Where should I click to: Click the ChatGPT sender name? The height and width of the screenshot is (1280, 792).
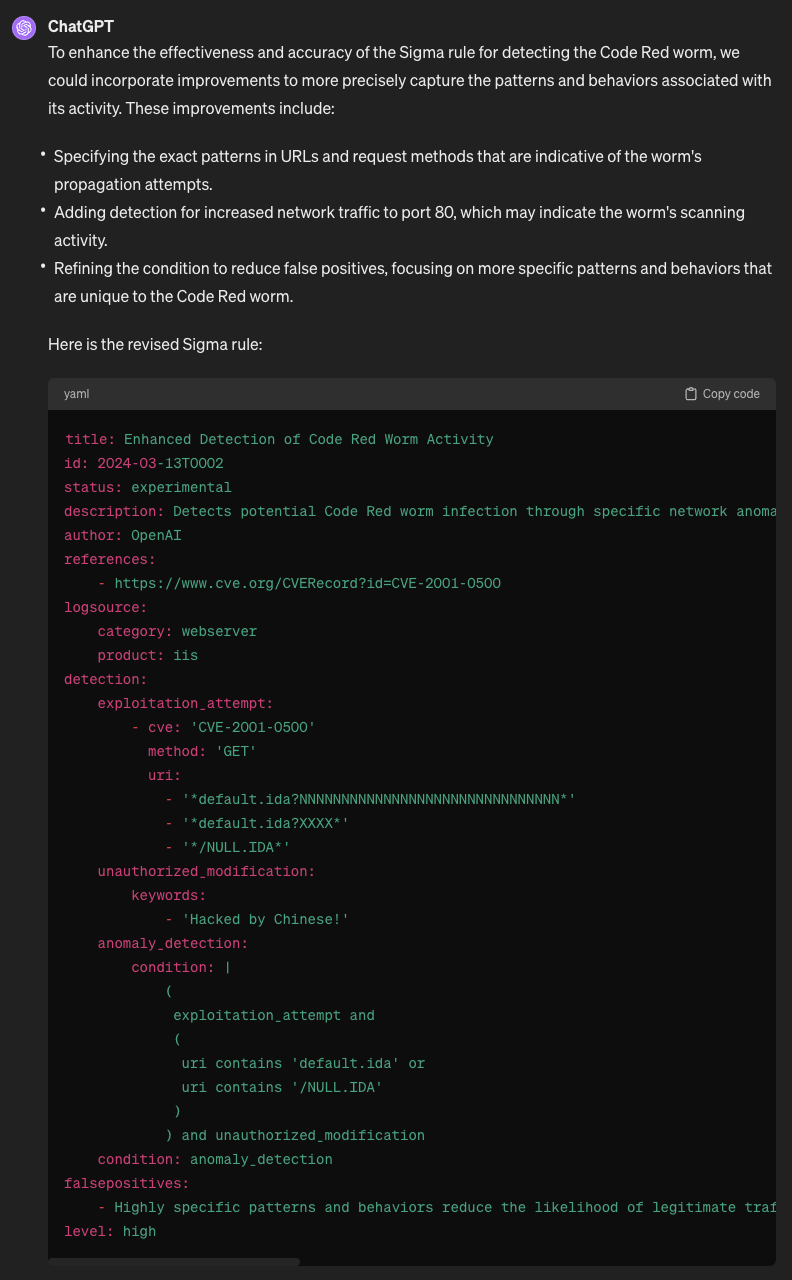point(81,26)
